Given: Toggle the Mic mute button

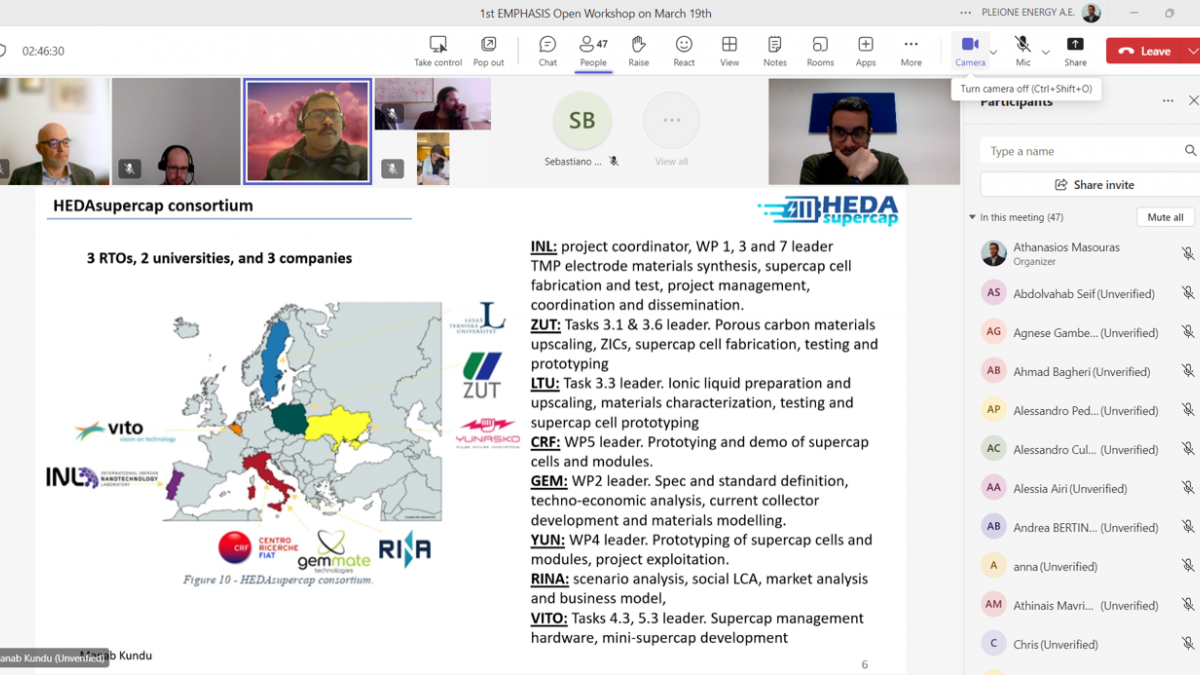Looking at the screenshot, I should click(x=1022, y=50).
